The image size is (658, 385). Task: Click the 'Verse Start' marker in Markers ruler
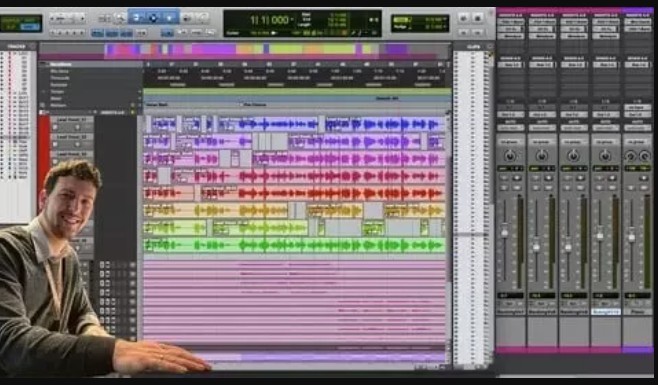pyautogui.click(x=157, y=105)
